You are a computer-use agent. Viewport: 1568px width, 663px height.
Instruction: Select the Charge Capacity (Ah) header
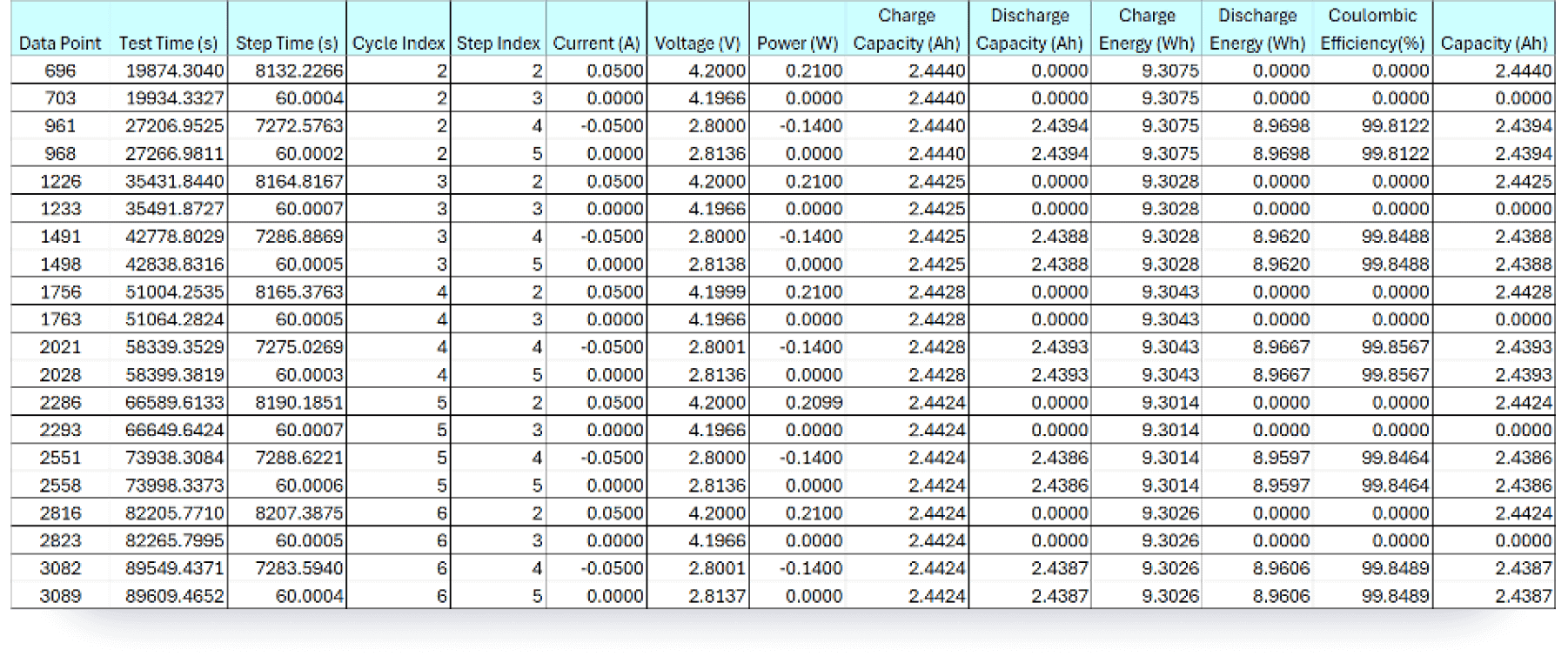907,30
